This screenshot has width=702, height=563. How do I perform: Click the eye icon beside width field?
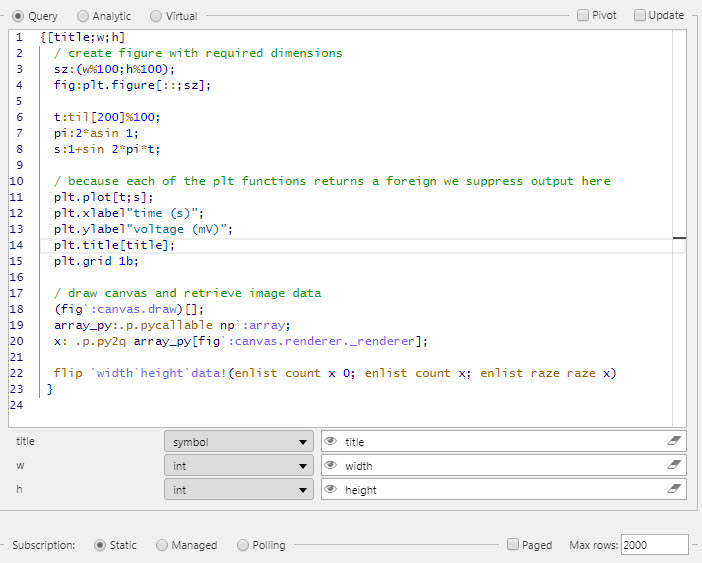tap(331, 466)
